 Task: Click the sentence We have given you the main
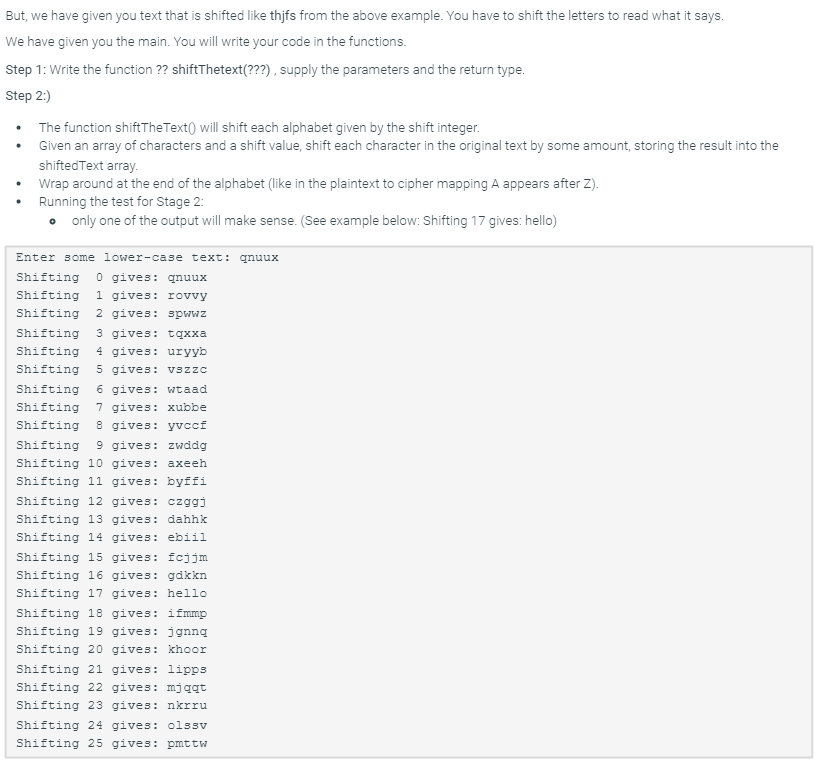coord(88,41)
